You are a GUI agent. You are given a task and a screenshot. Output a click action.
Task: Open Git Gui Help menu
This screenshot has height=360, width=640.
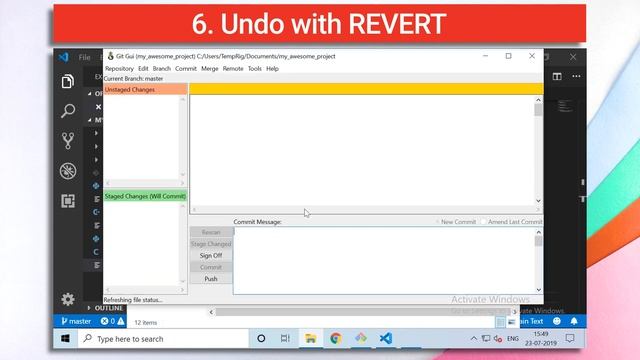tap(272, 69)
